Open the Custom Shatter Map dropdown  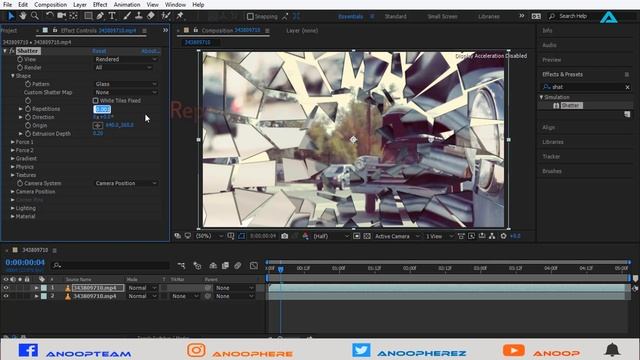click(126, 92)
